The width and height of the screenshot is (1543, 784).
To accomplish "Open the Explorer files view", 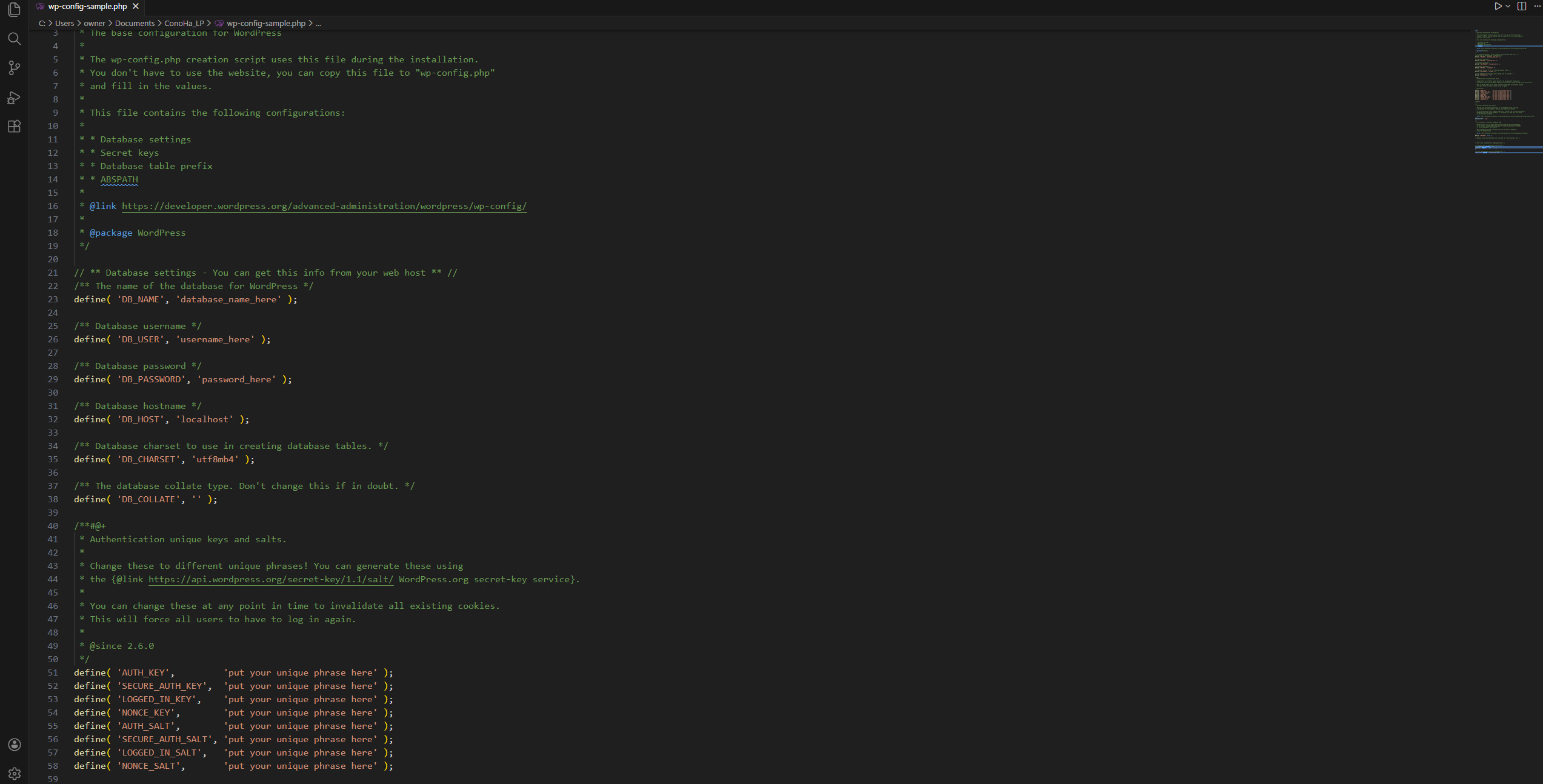I will pyautogui.click(x=14, y=10).
